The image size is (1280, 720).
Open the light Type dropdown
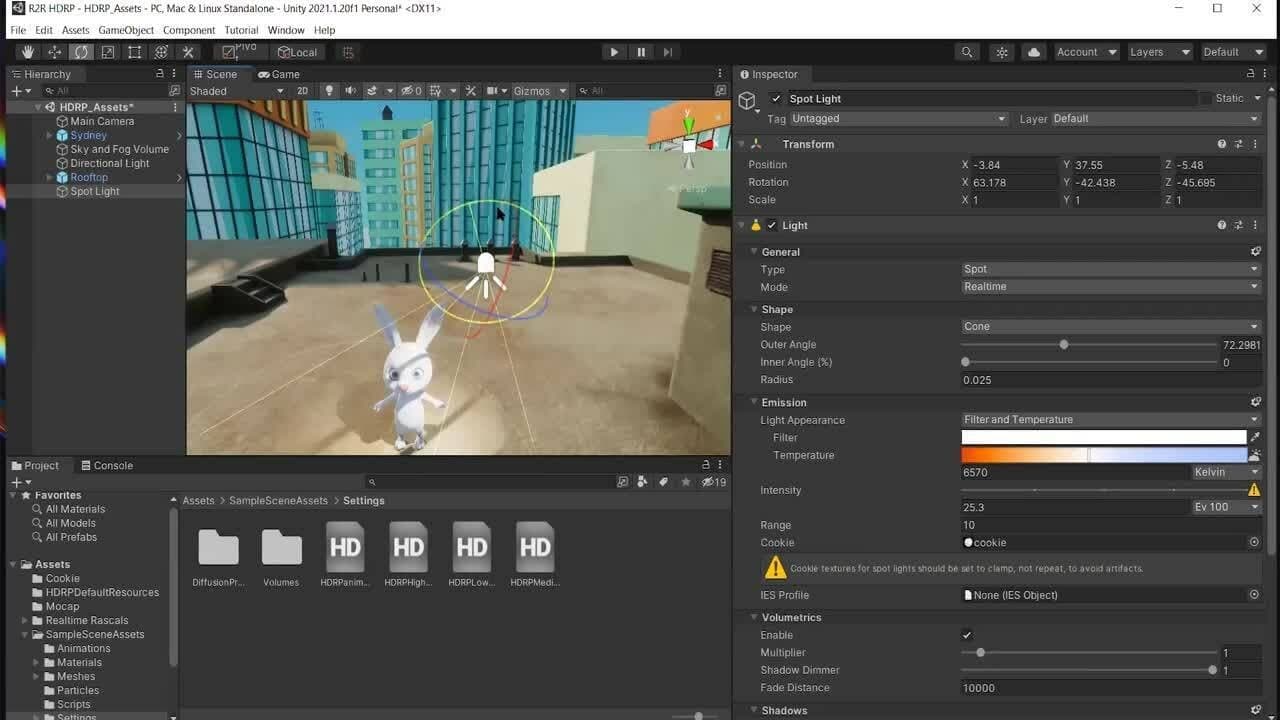point(1111,269)
